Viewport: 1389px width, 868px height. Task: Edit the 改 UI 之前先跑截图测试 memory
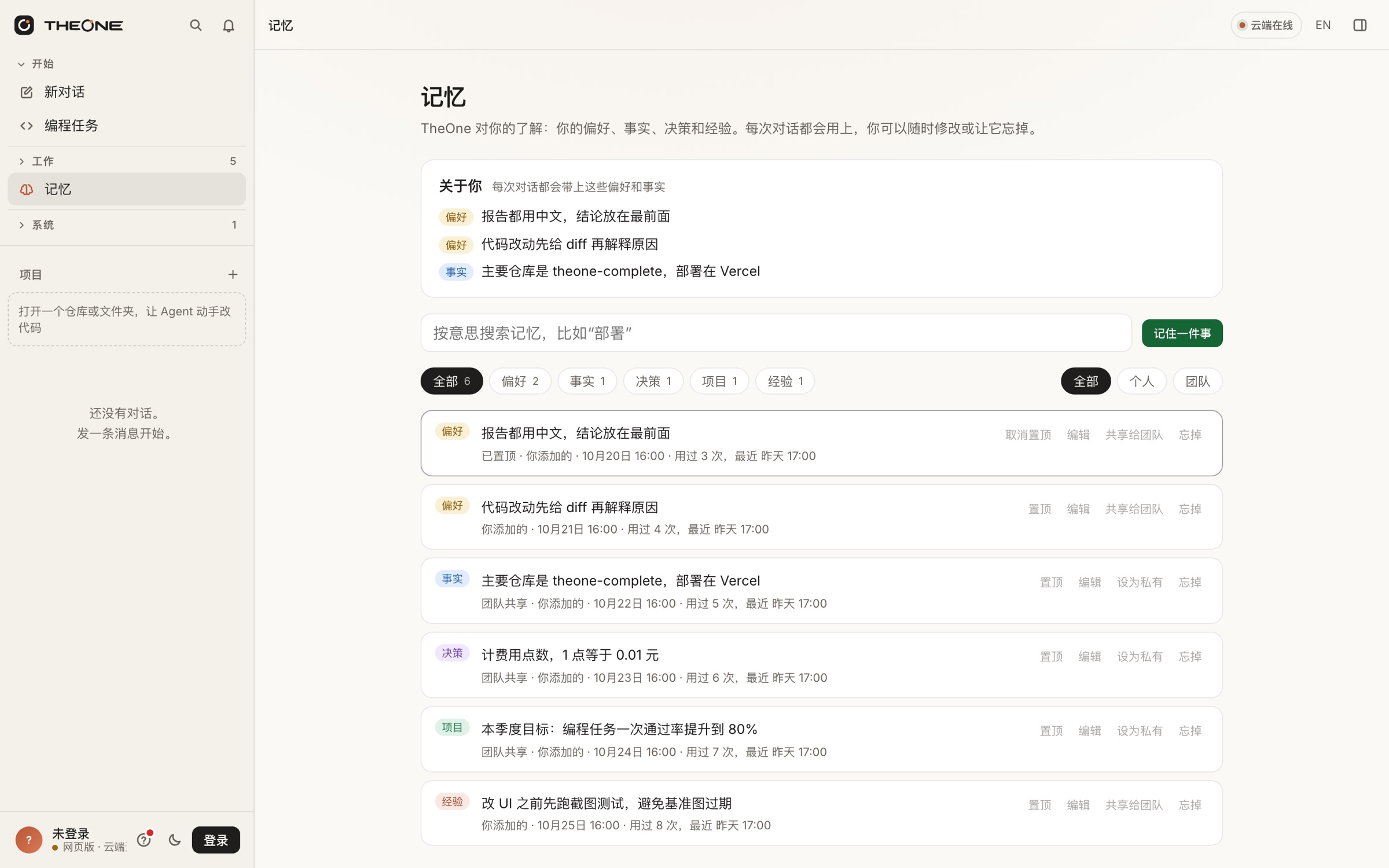coord(1078,805)
